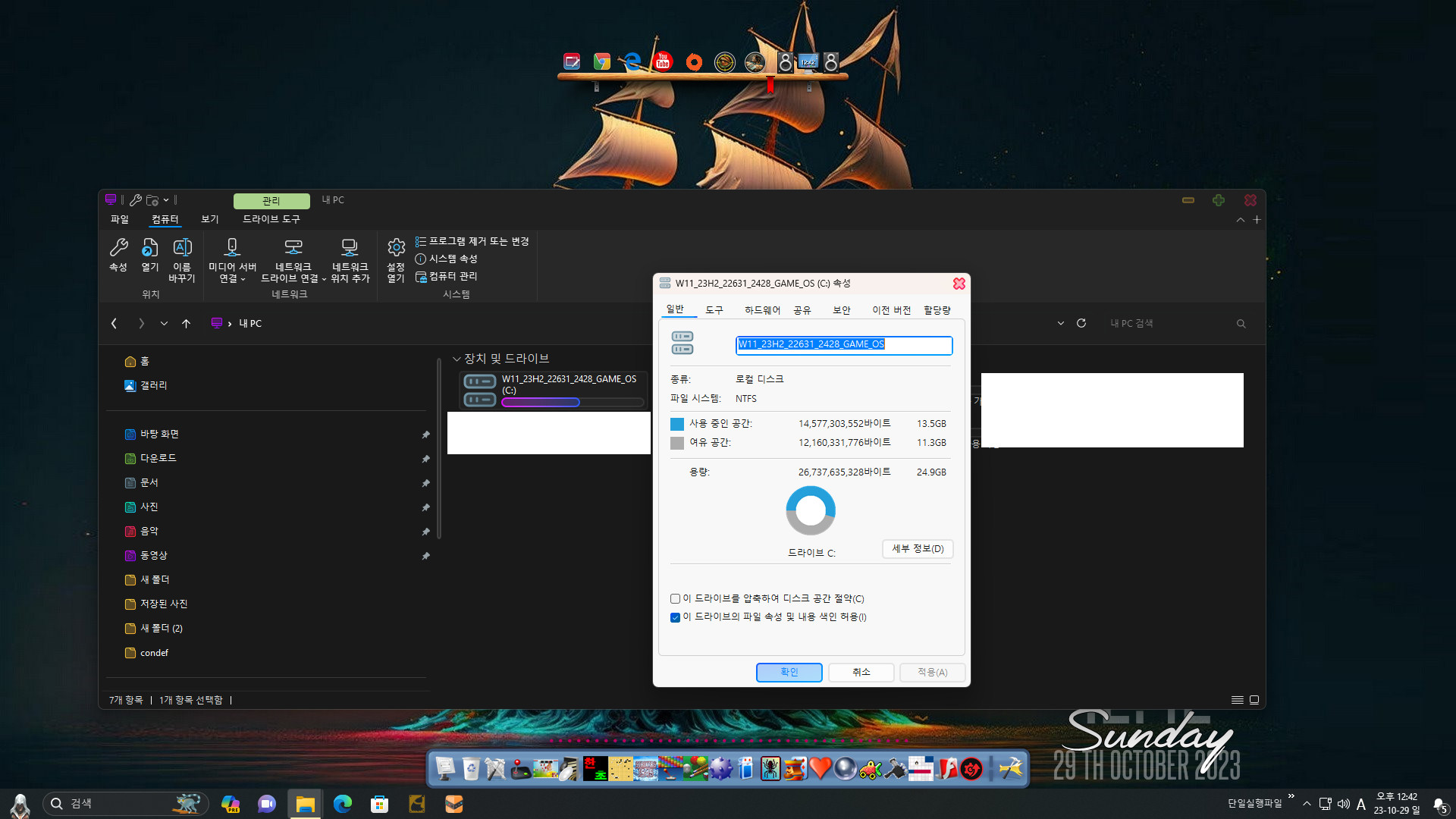Screen dimensions: 1456x819
Task: Open quick access toolbar customize dropdown
Action: pyautogui.click(x=166, y=200)
